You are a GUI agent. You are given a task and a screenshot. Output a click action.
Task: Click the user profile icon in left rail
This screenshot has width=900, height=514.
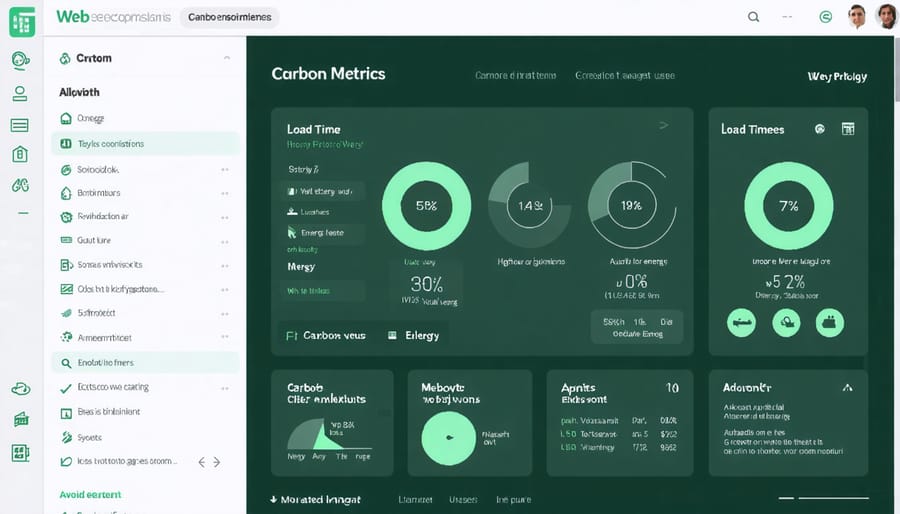click(x=20, y=94)
